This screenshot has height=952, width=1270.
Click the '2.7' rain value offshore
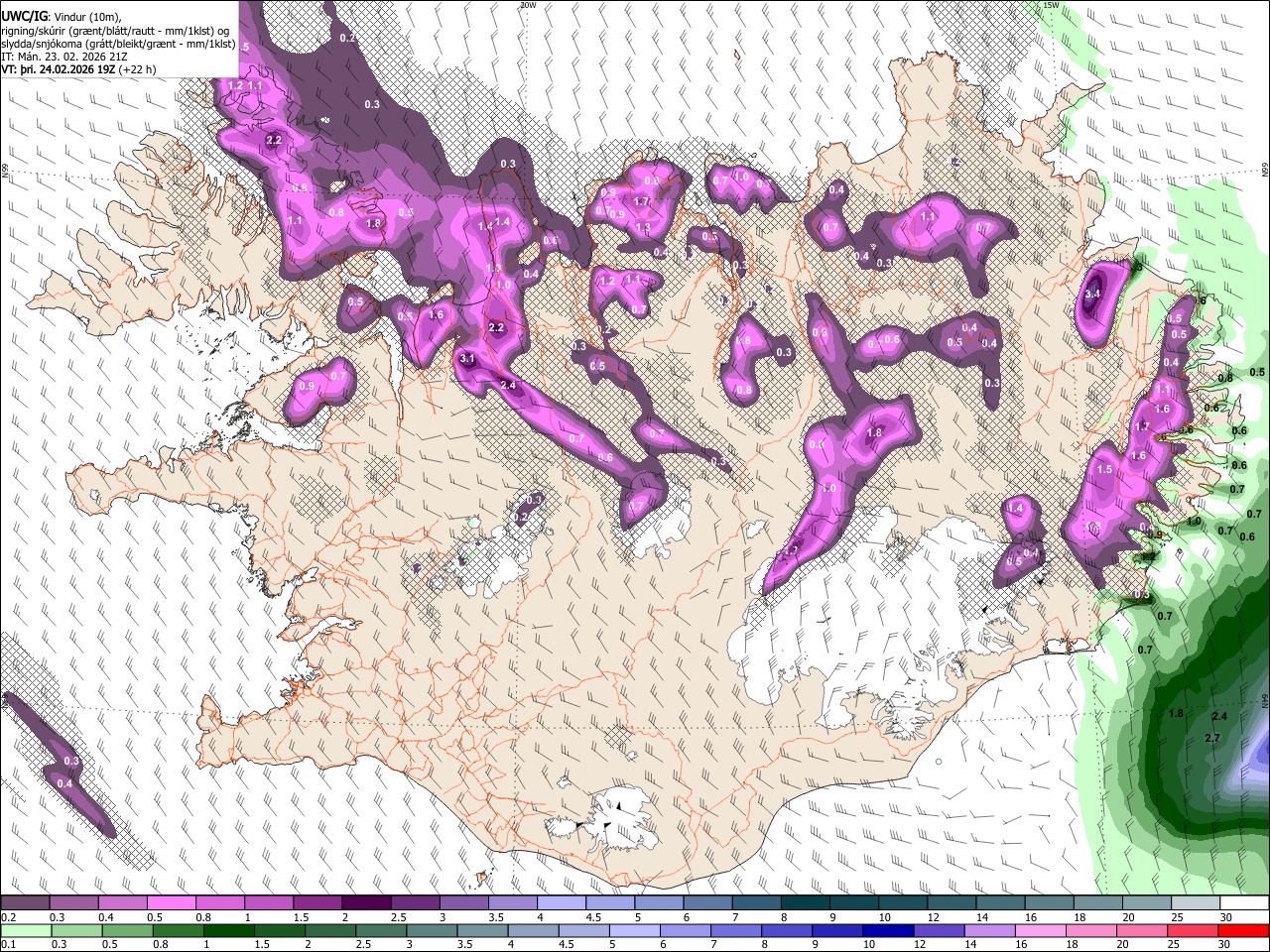[x=1211, y=739]
